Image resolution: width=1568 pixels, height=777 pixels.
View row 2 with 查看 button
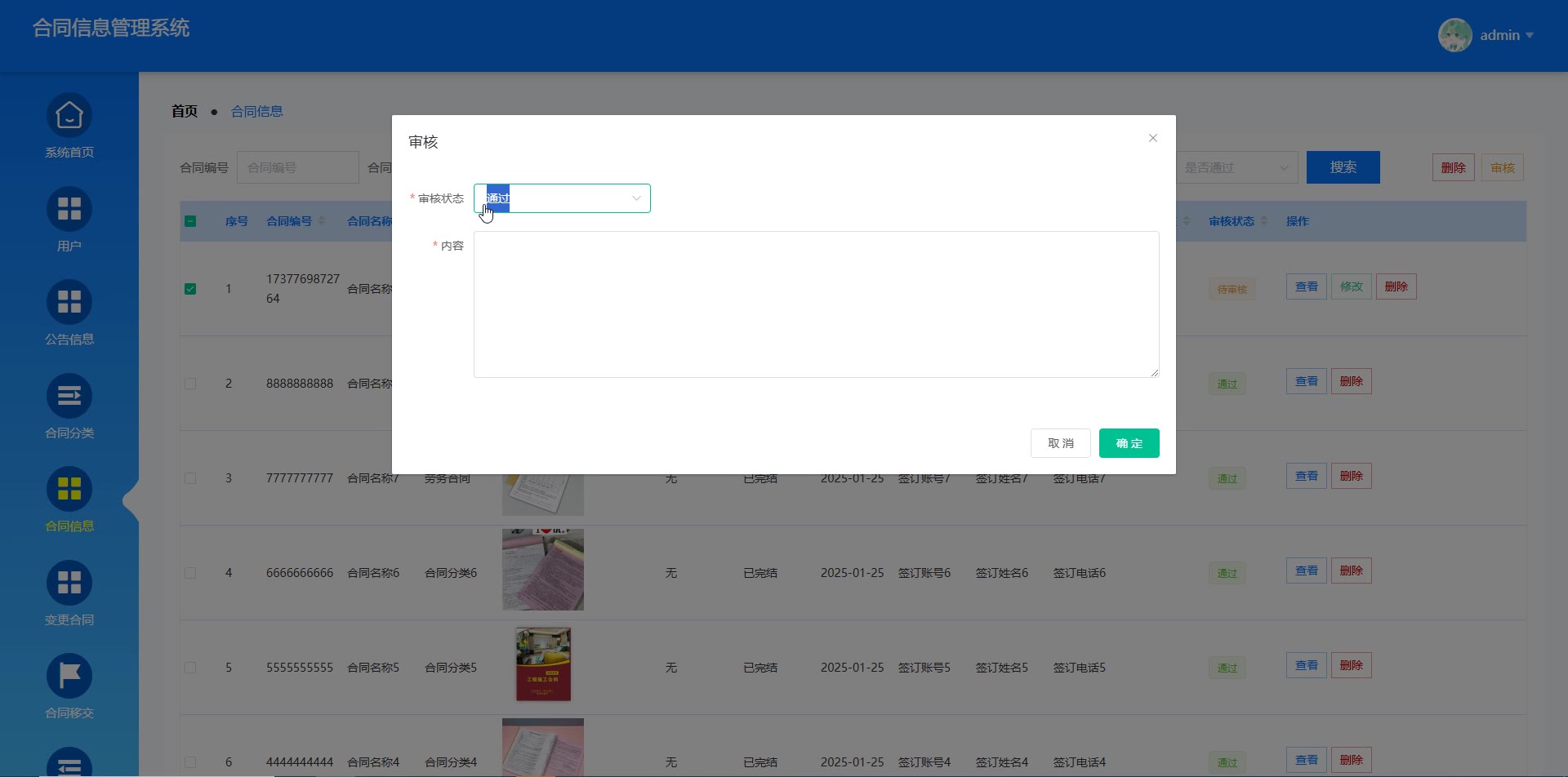click(x=1307, y=381)
